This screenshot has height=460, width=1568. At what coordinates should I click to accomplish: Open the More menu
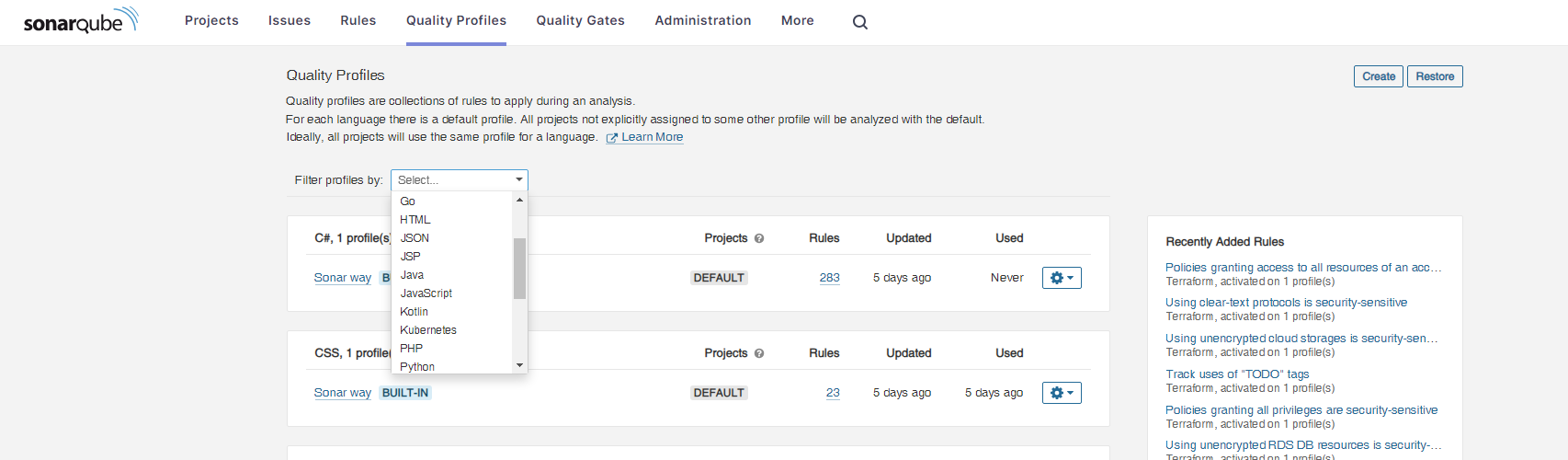(x=797, y=20)
